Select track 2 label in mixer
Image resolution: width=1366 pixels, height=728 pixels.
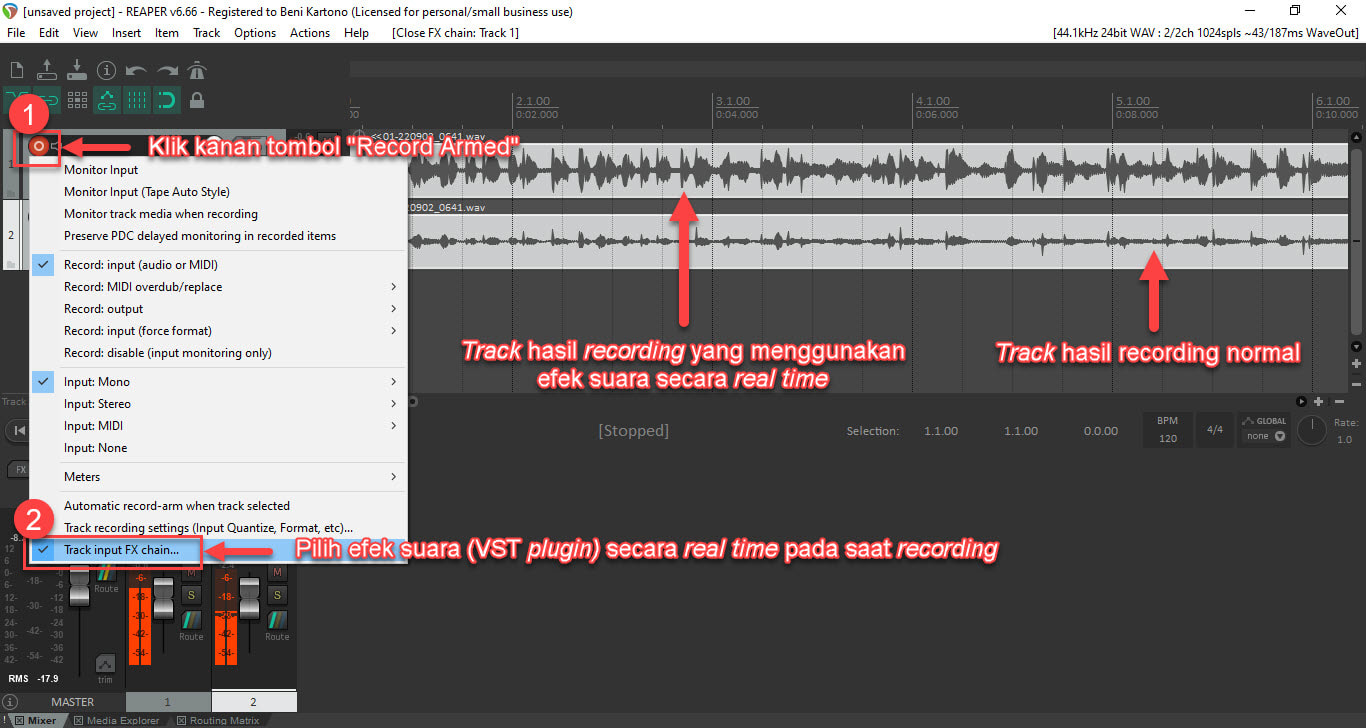point(254,702)
